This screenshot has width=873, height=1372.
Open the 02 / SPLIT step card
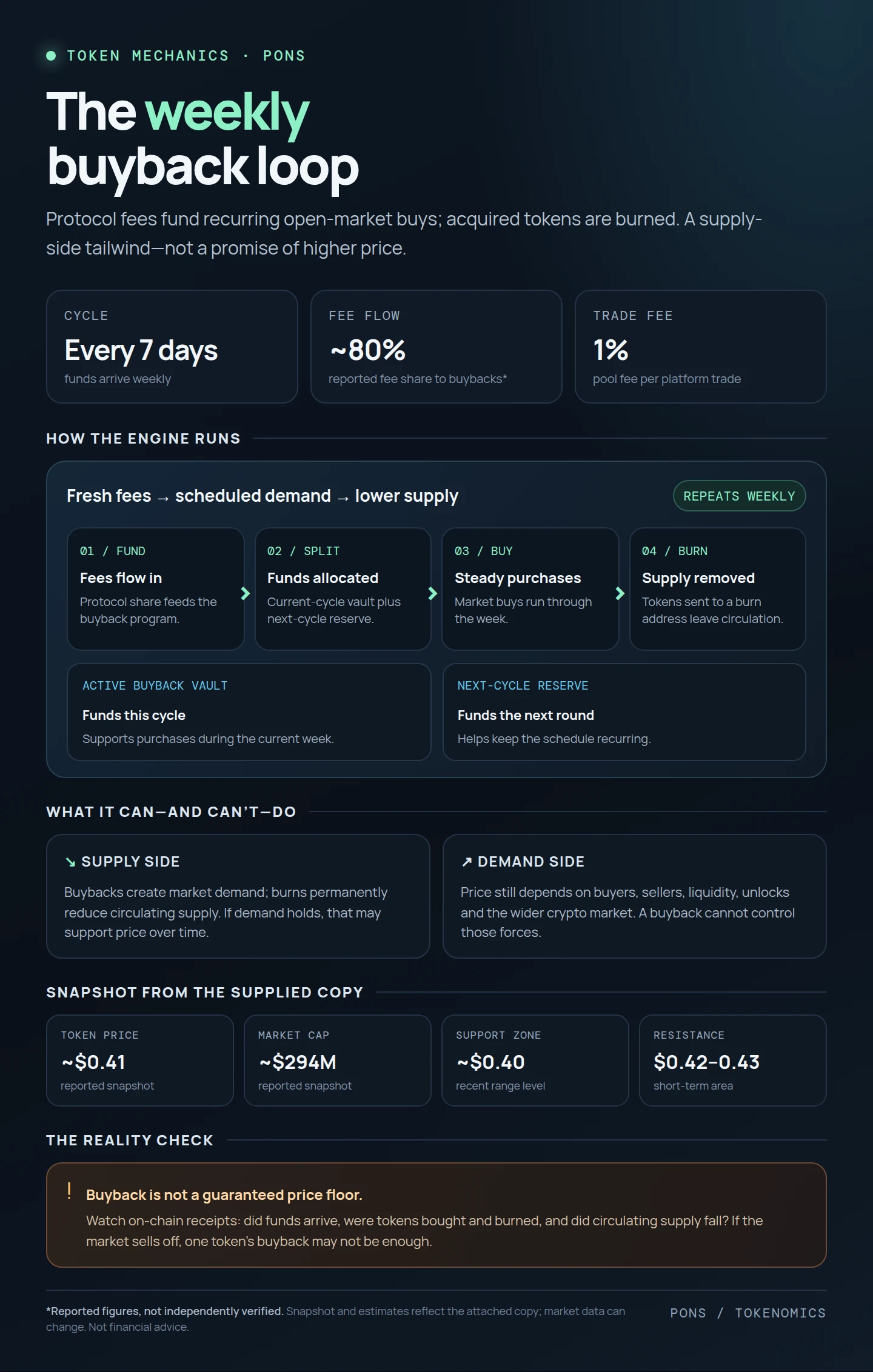coord(343,589)
